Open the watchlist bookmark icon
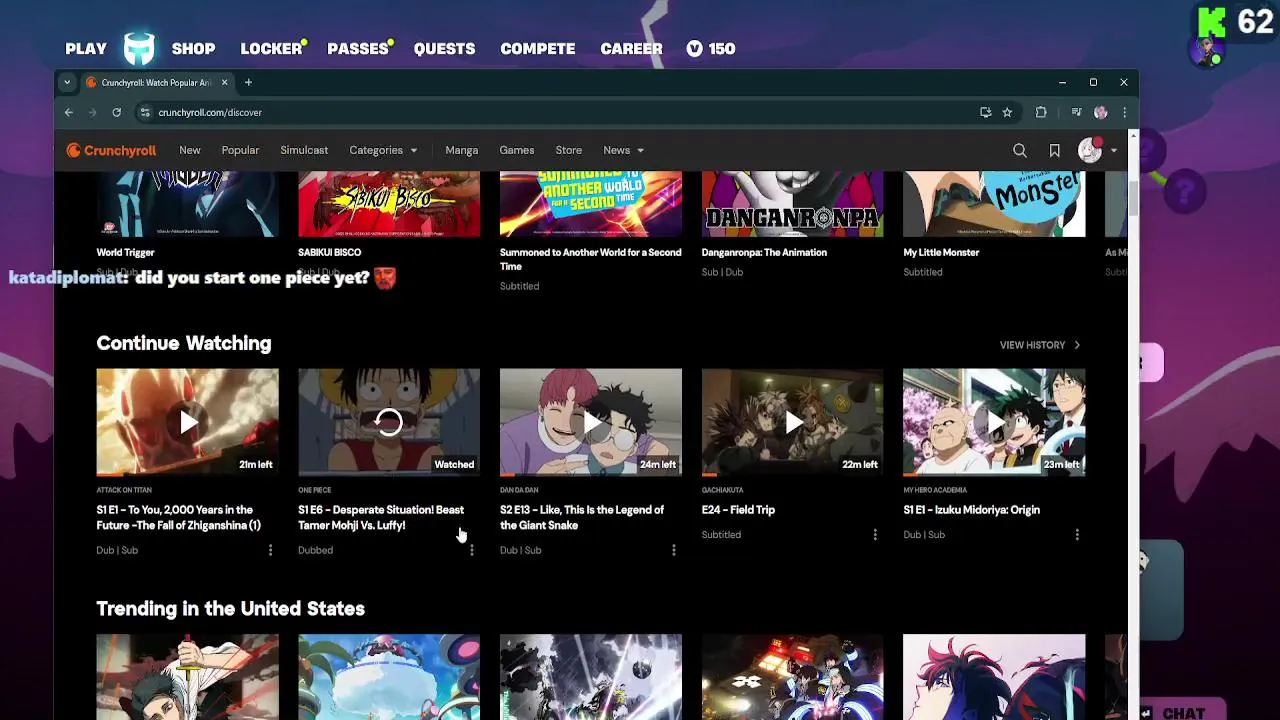This screenshot has height=720, width=1280. pyautogui.click(x=1054, y=150)
